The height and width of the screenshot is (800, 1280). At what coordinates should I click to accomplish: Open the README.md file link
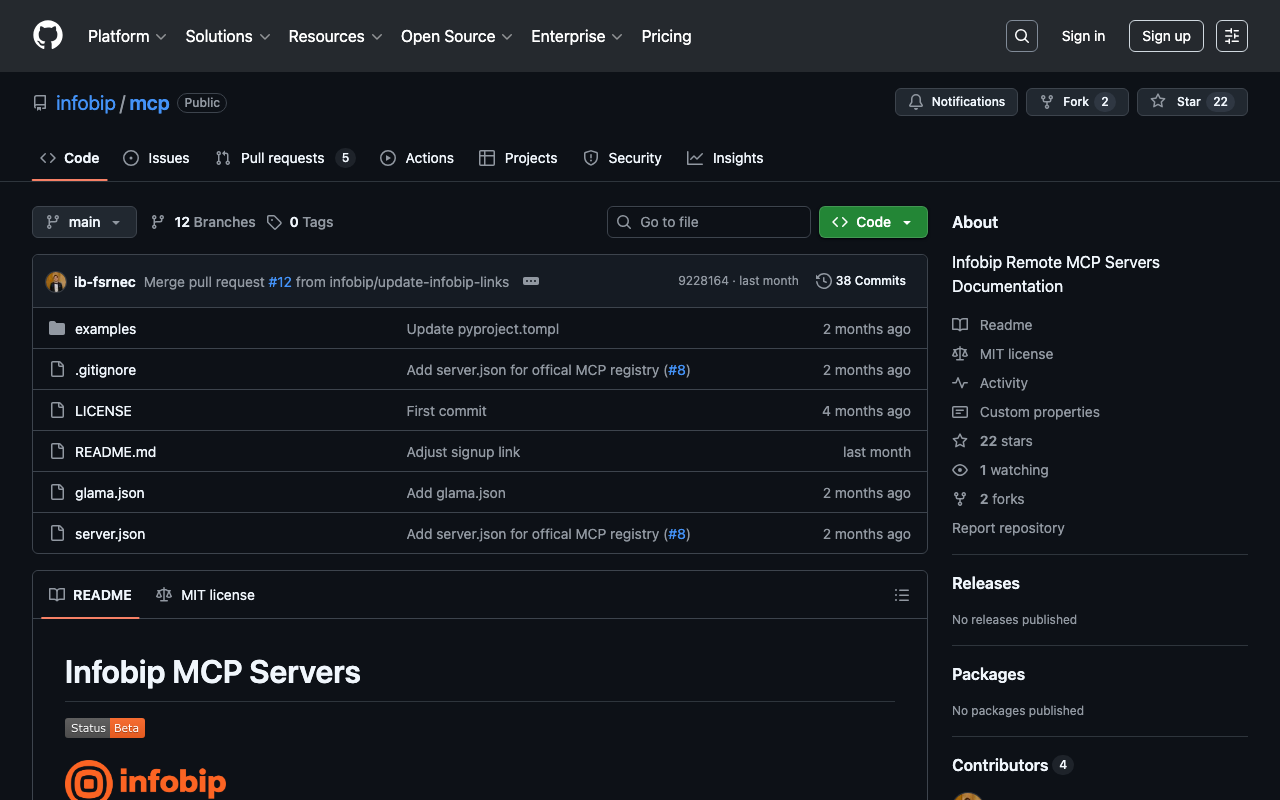(x=115, y=452)
